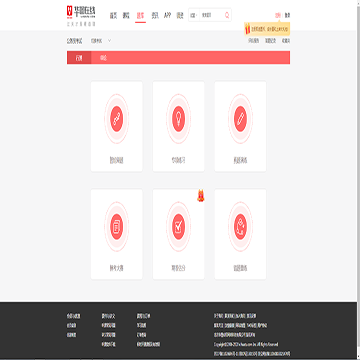Open the underlined red navigation item
Image resolution: width=360 pixels, height=360 pixels.
click(x=140, y=16)
